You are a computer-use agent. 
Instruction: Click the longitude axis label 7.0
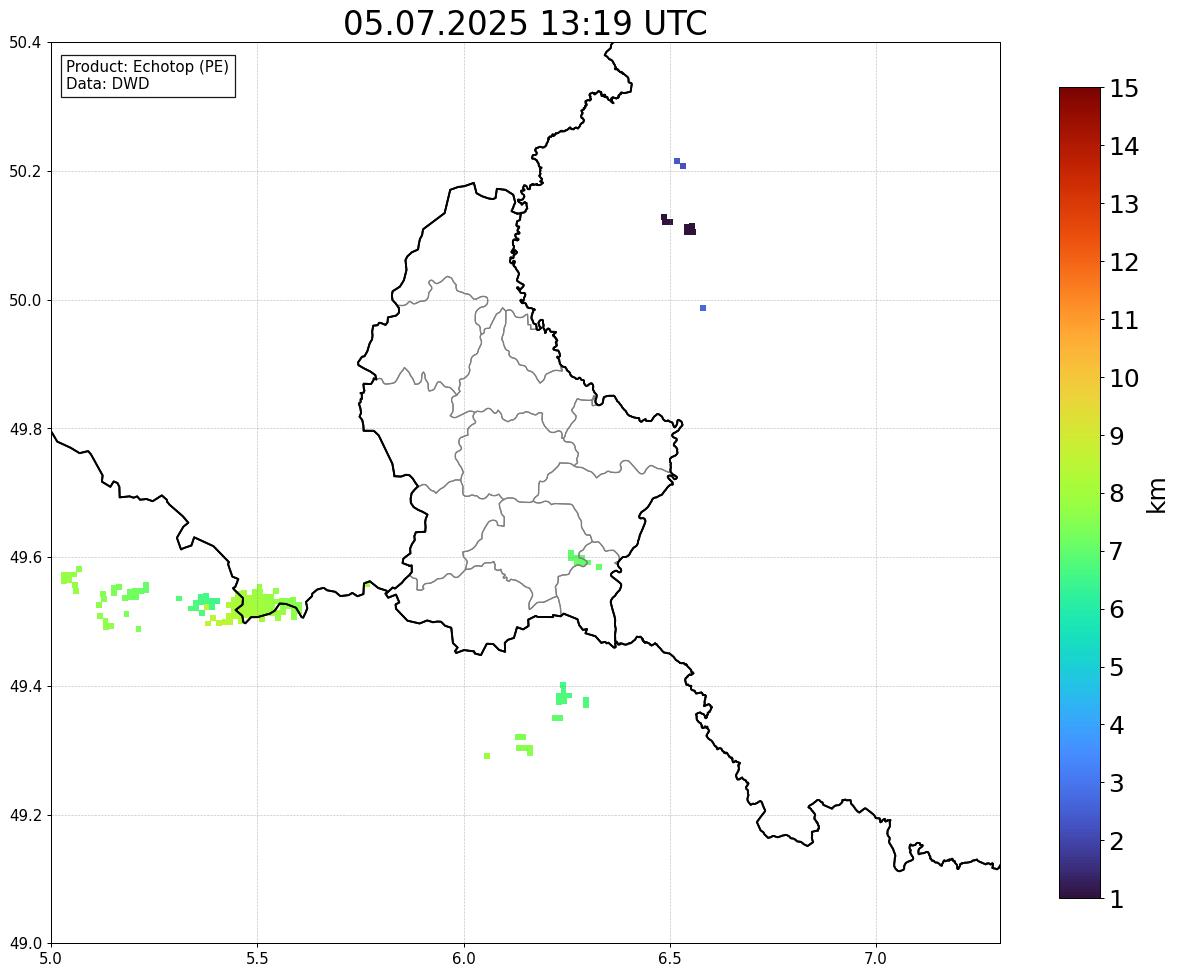click(876, 959)
